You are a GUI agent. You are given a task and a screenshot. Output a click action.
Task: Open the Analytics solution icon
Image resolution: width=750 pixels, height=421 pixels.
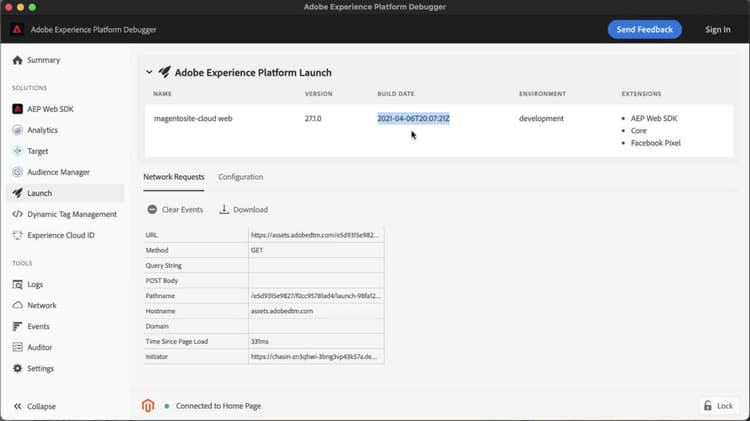point(18,130)
